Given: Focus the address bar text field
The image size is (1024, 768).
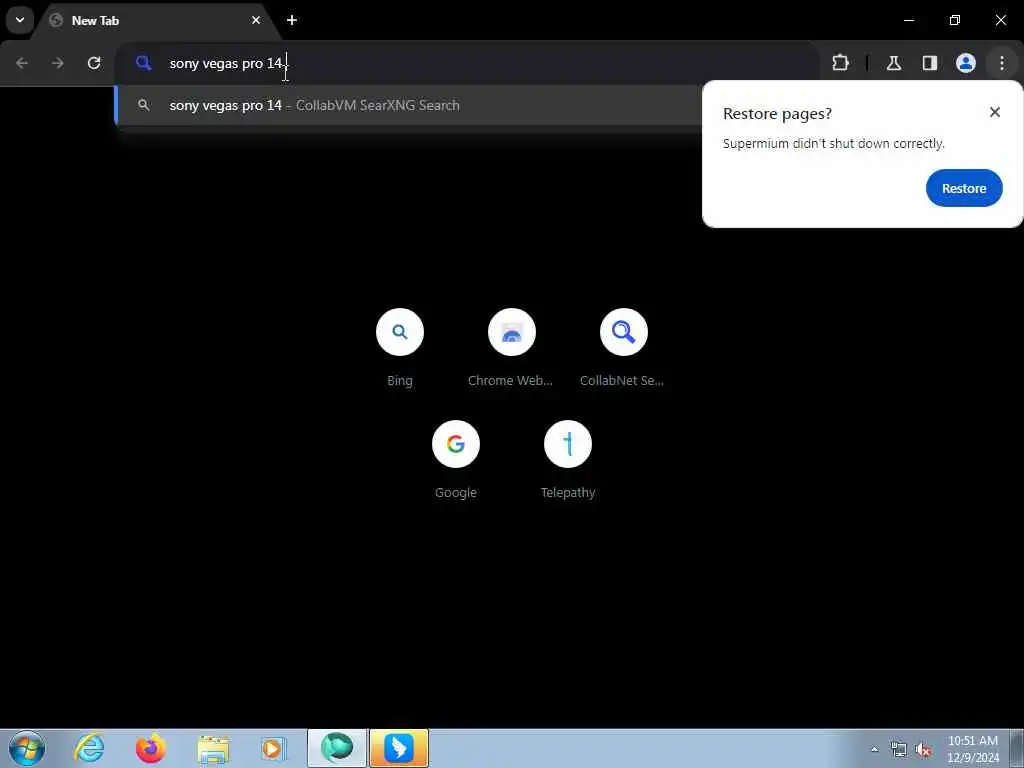Looking at the screenshot, I should click(467, 63).
